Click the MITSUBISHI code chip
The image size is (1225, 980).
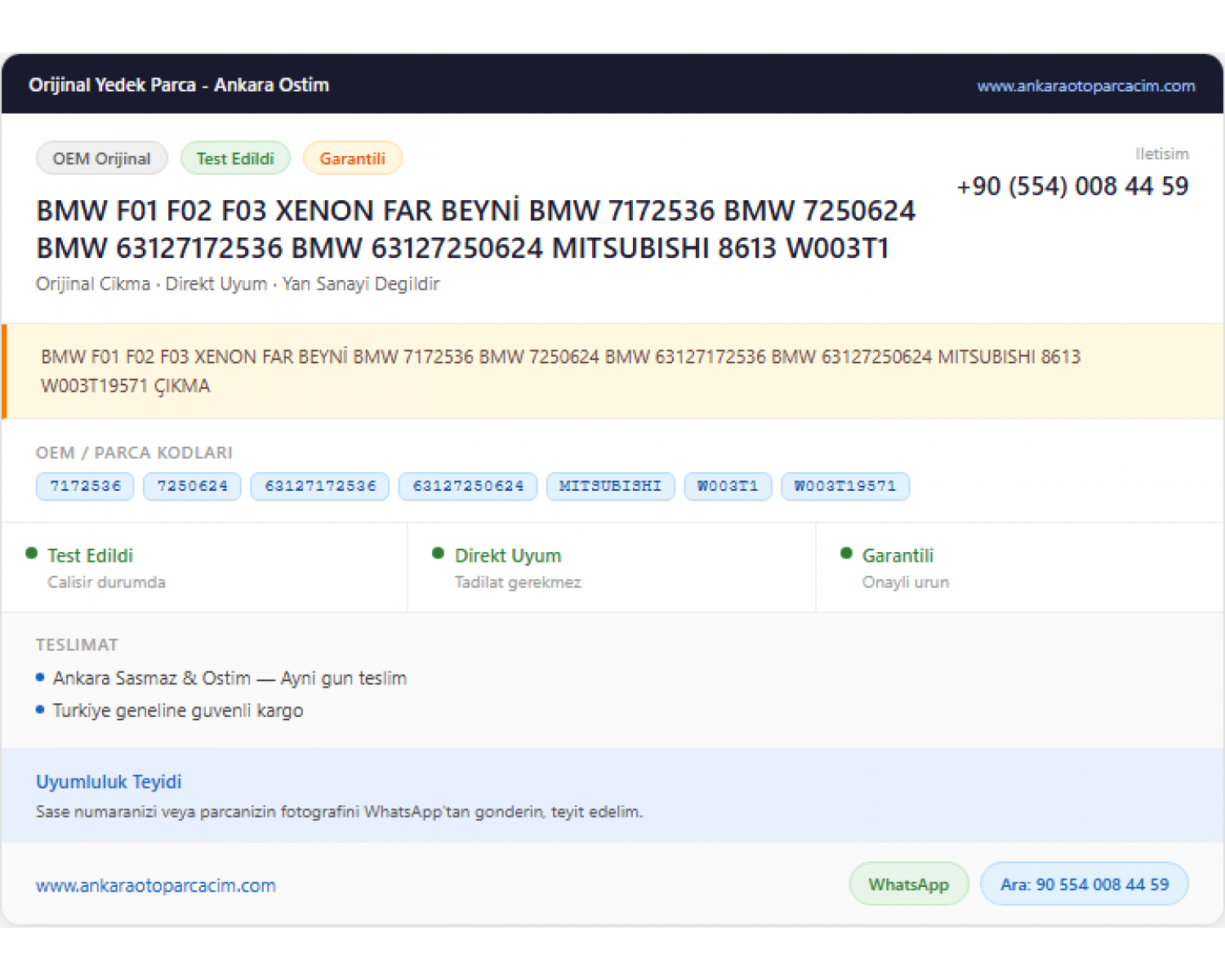point(610,486)
